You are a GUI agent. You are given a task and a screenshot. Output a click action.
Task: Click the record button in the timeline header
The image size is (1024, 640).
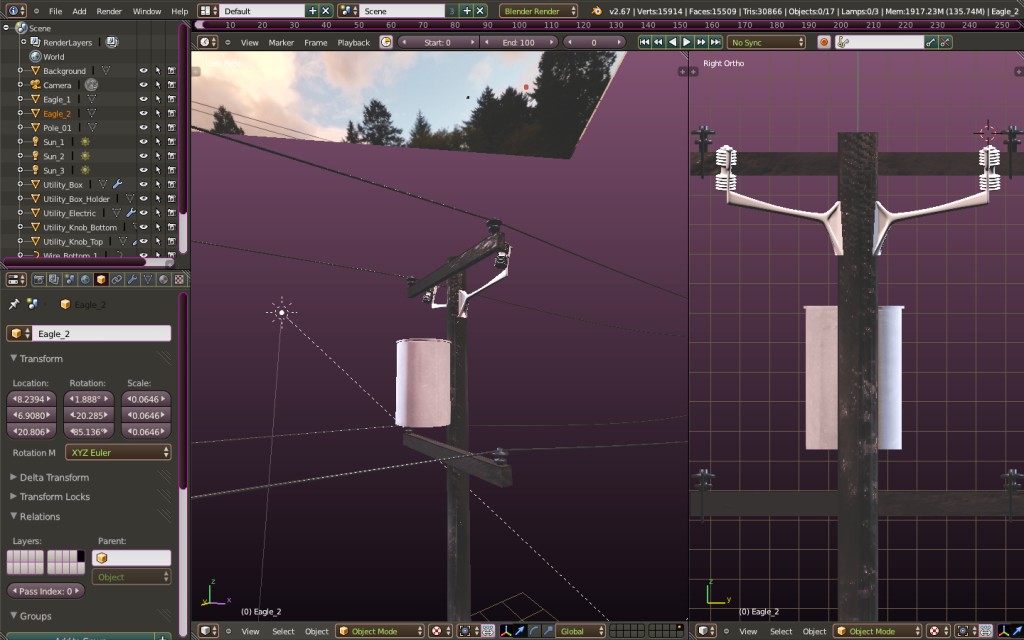pos(825,42)
